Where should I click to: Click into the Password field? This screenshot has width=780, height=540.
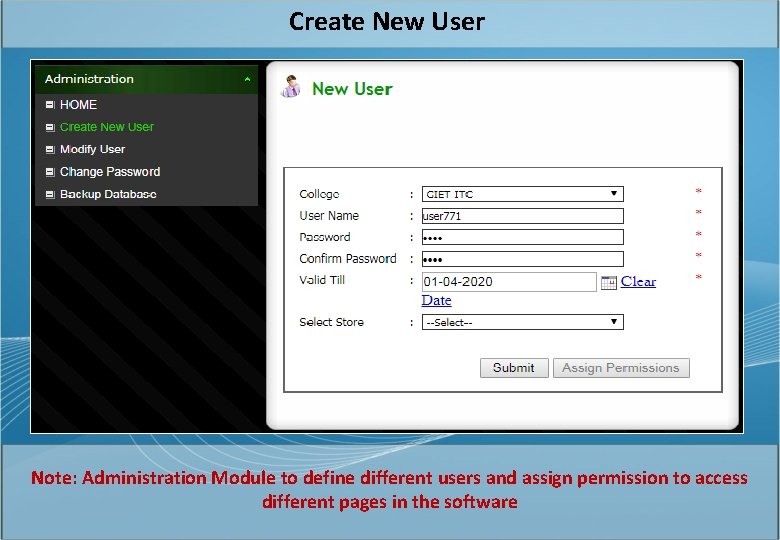click(x=522, y=237)
